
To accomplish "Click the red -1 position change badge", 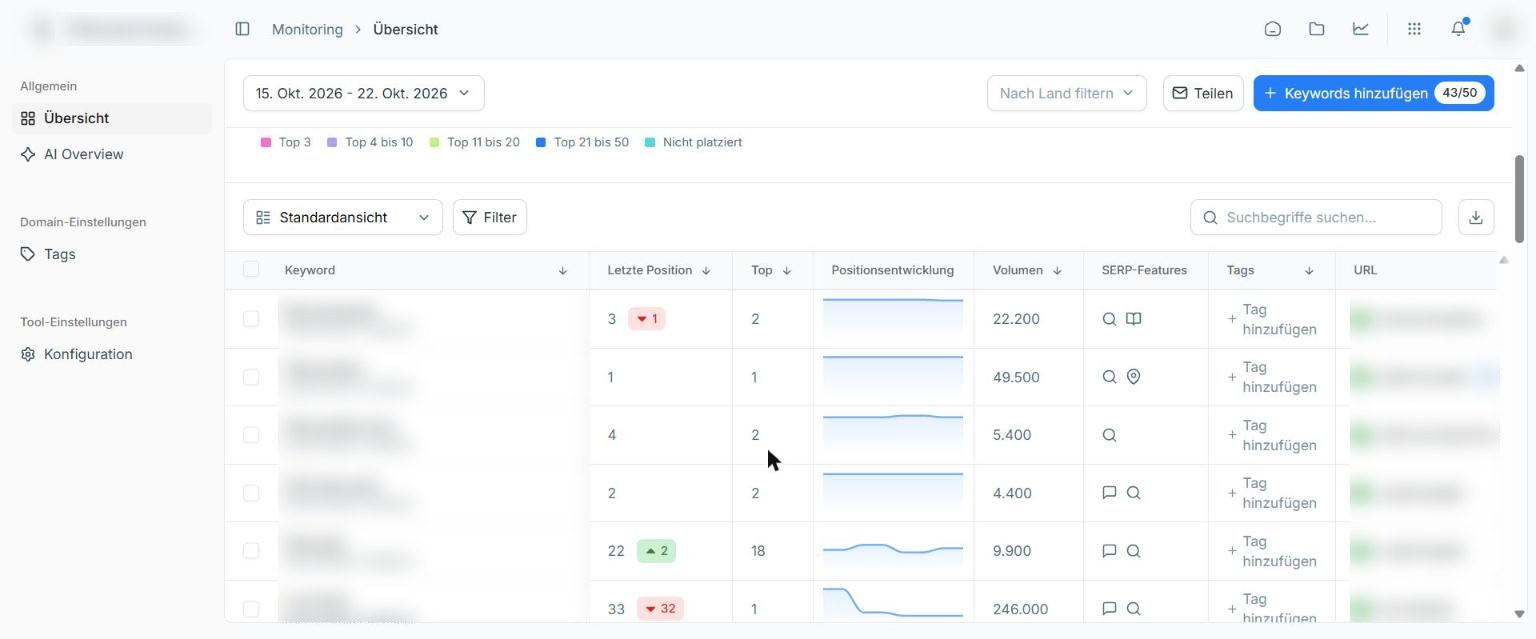I will [647, 319].
